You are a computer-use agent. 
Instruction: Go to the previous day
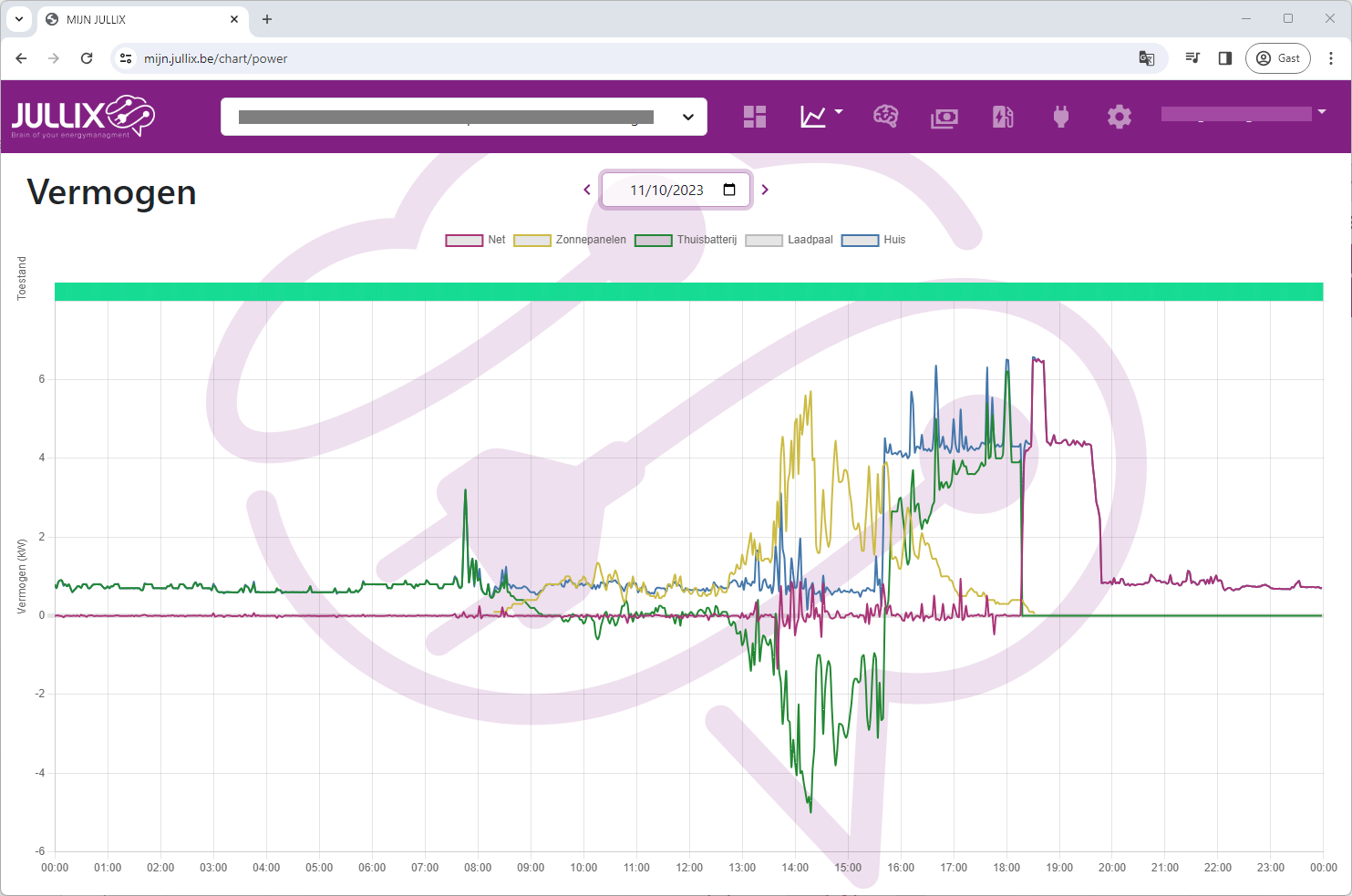pyautogui.click(x=587, y=190)
